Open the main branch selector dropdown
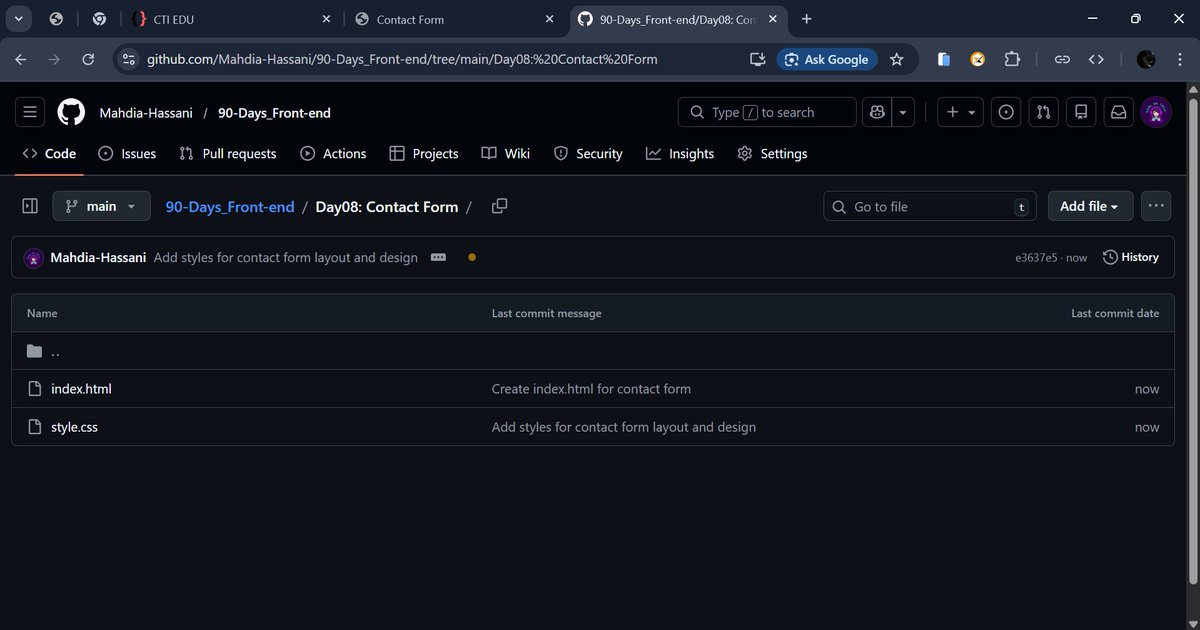1200x630 pixels. [x=102, y=206]
